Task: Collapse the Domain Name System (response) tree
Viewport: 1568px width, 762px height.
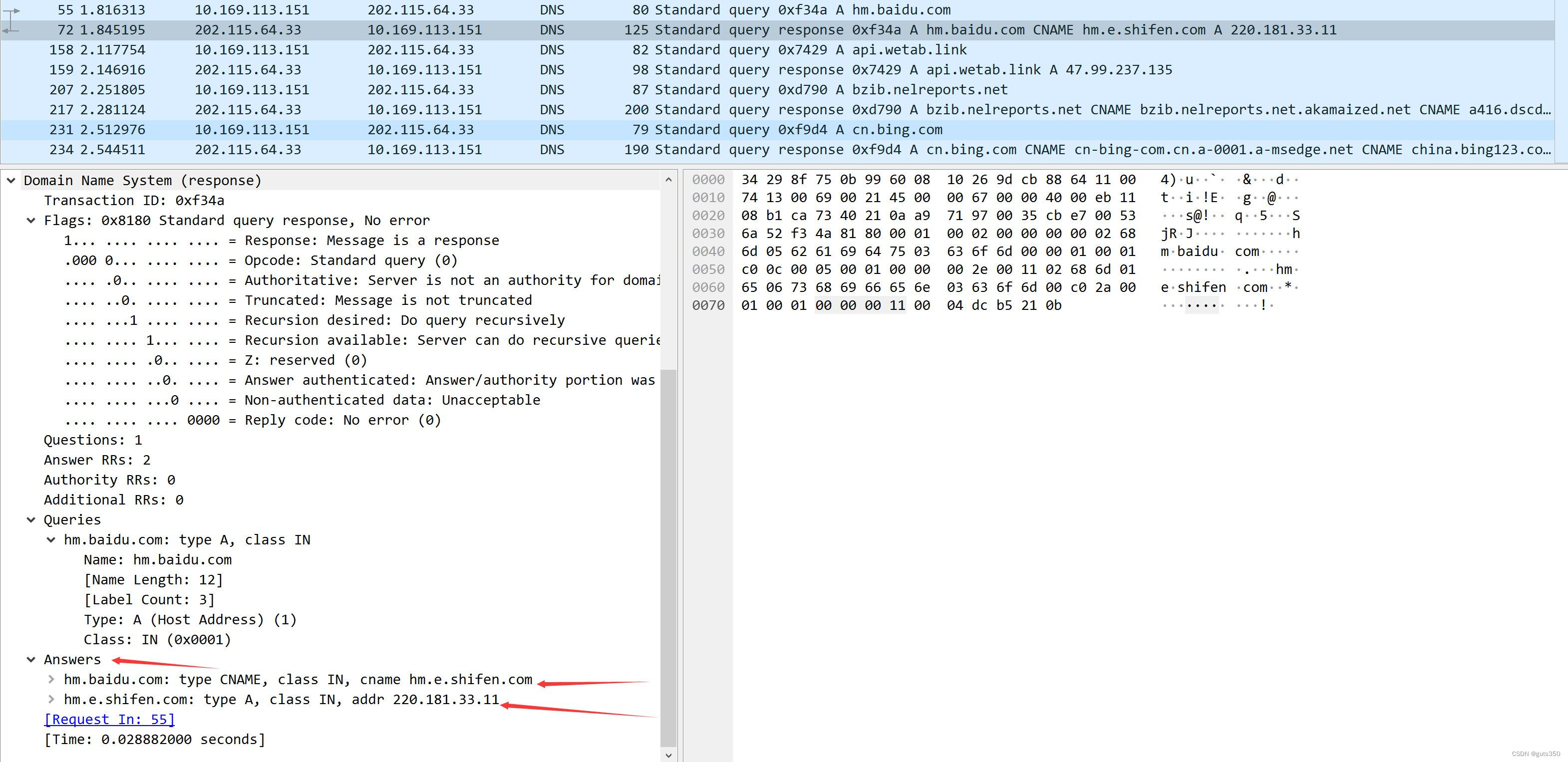Action: 11,180
